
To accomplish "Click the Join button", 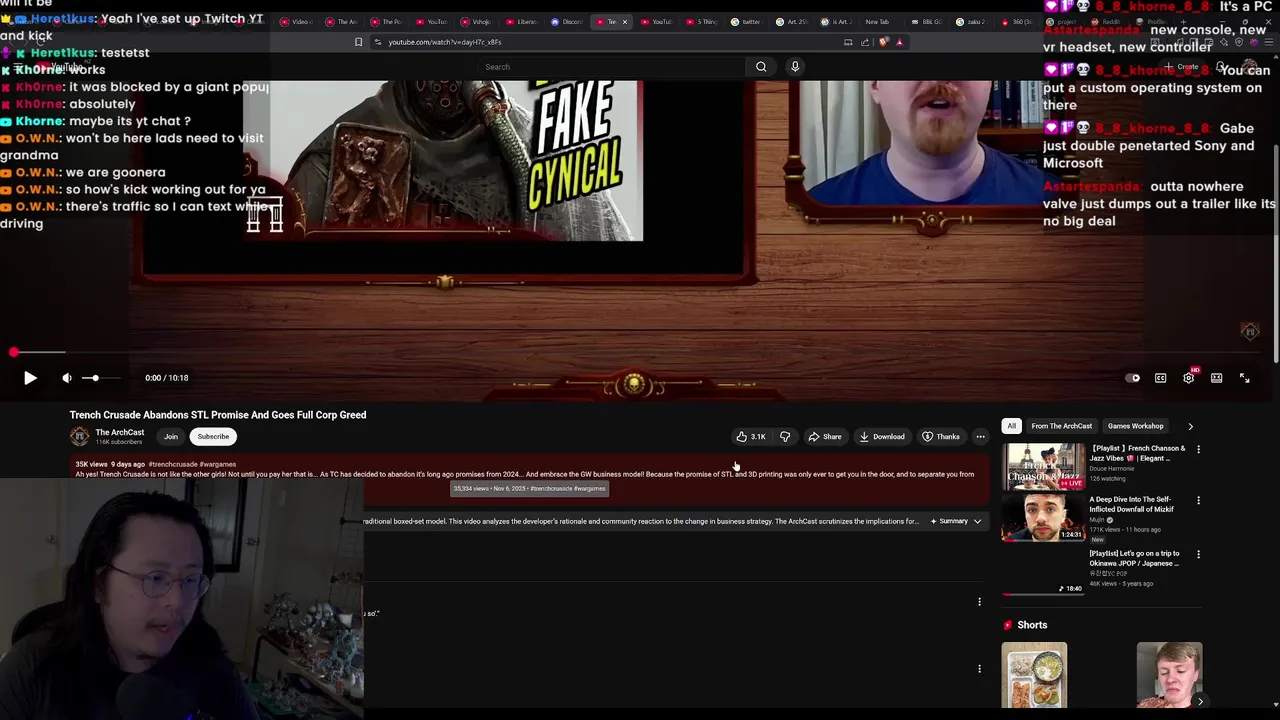I will coord(171,436).
